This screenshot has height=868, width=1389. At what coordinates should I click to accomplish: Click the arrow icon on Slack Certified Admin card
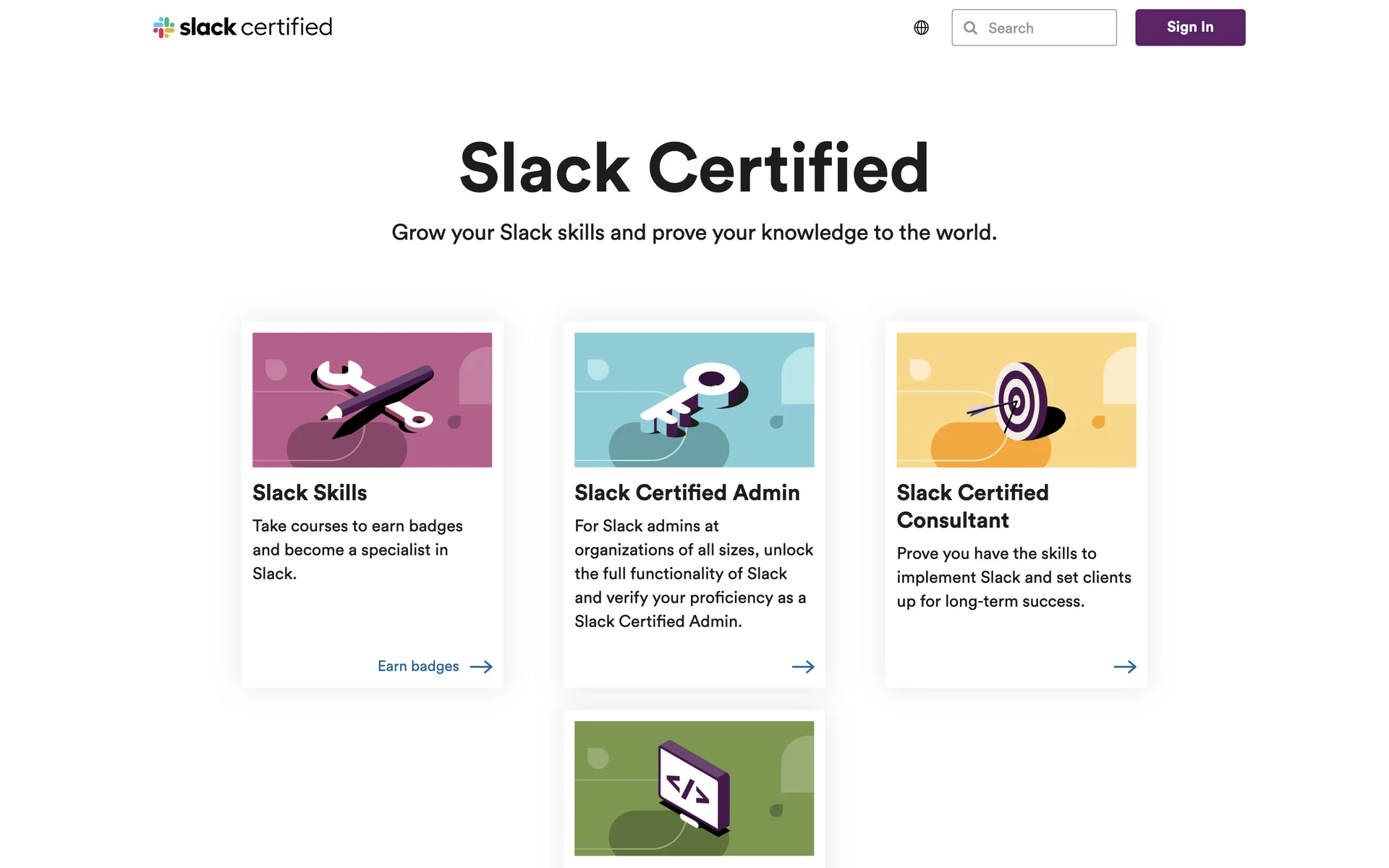pos(802,667)
